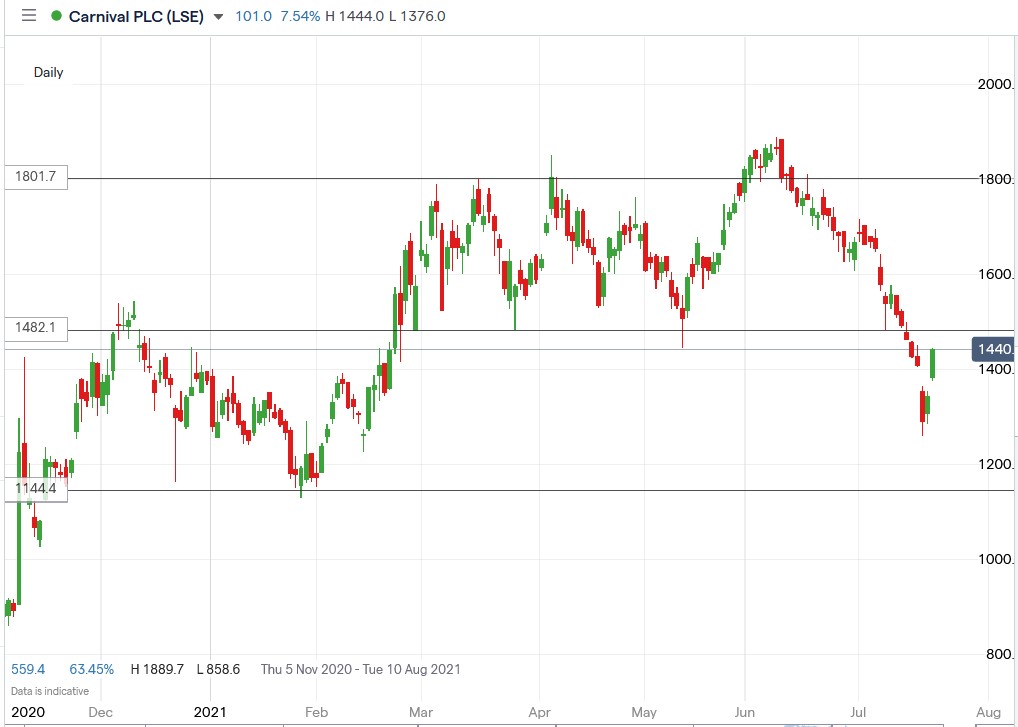The image size is (1018, 727).
Task: Click the Daily timeframe label
Action: 48,72
